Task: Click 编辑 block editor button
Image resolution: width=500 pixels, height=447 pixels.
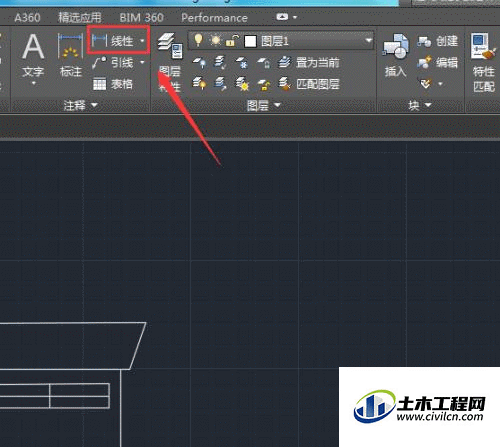Action: pyautogui.click(x=438, y=62)
